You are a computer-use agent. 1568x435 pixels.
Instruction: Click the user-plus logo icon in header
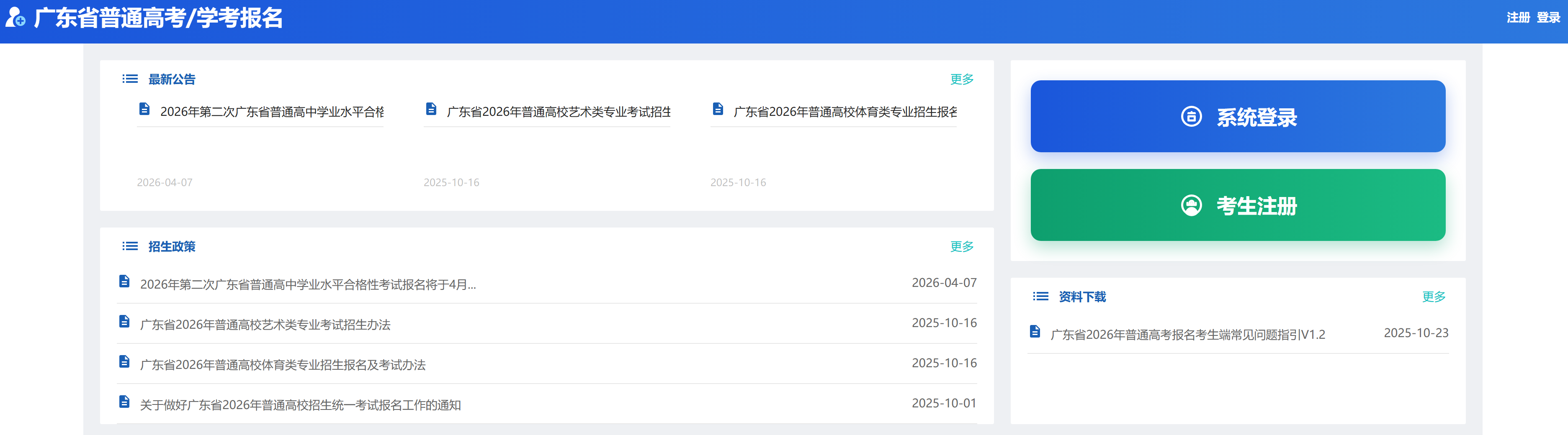(x=15, y=18)
